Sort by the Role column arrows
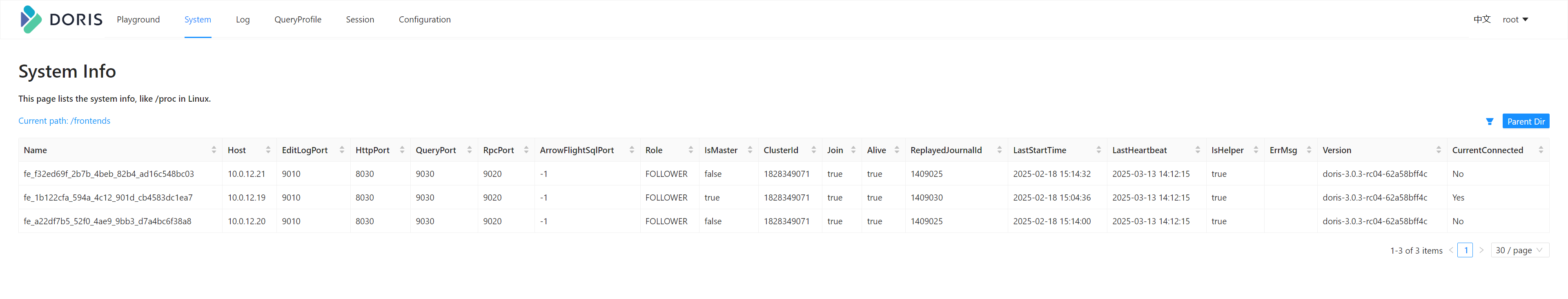The width and height of the screenshot is (1568, 299). (x=690, y=150)
